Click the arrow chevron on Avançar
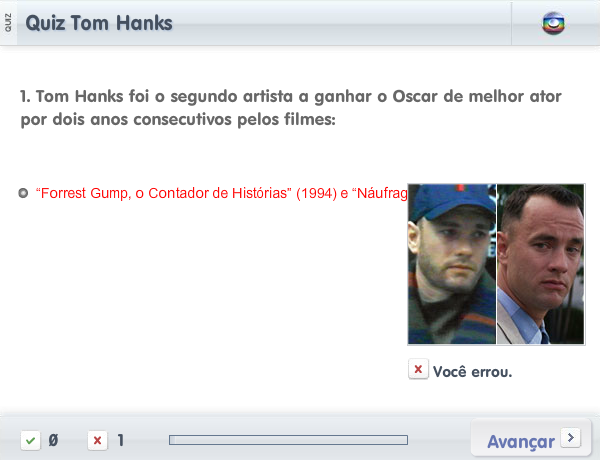This screenshot has height=460, width=600. [x=571, y=437]
